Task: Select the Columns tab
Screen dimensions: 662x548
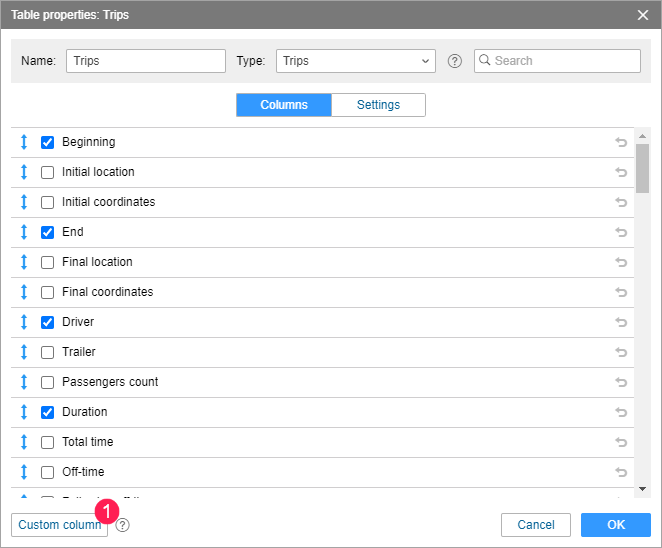Action: [284, 105]
